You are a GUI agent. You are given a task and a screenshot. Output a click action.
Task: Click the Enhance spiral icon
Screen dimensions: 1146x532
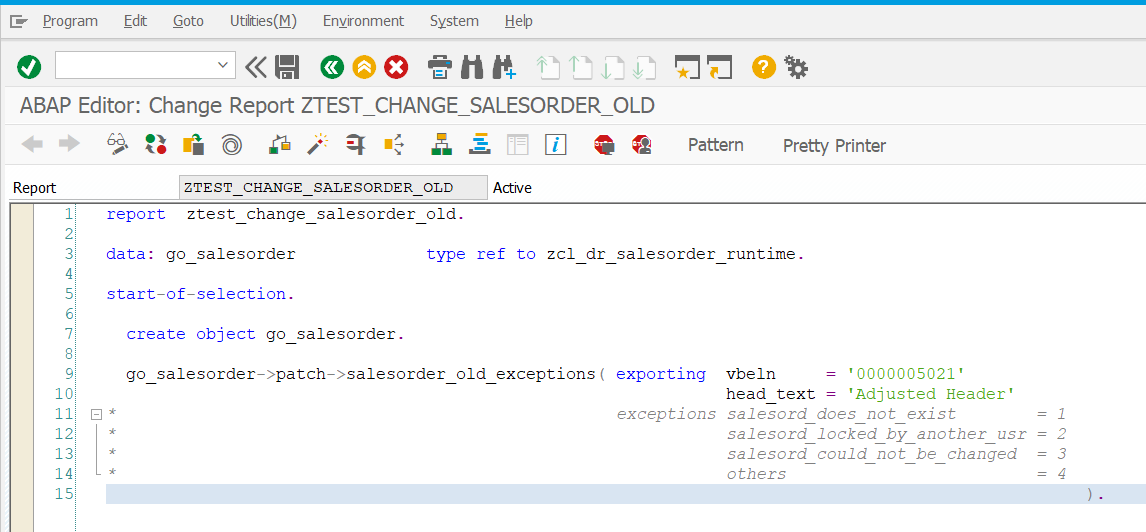(232, 145)
